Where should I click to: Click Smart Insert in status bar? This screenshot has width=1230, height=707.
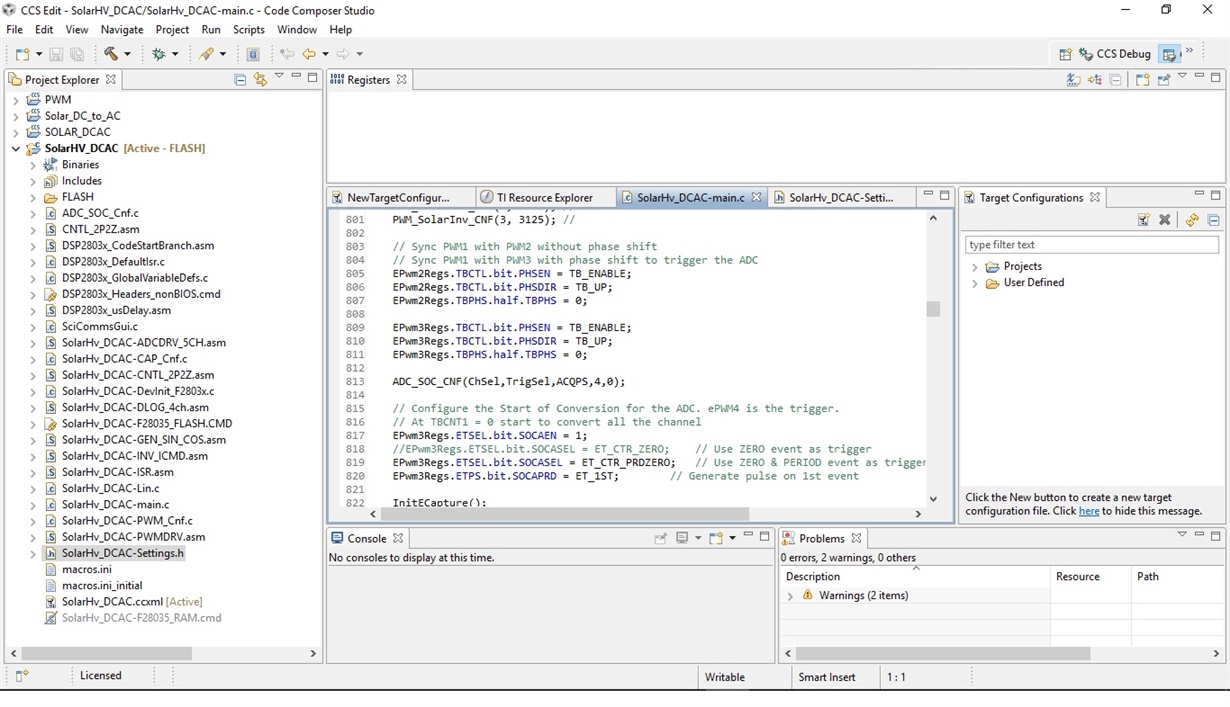point(827,677)
